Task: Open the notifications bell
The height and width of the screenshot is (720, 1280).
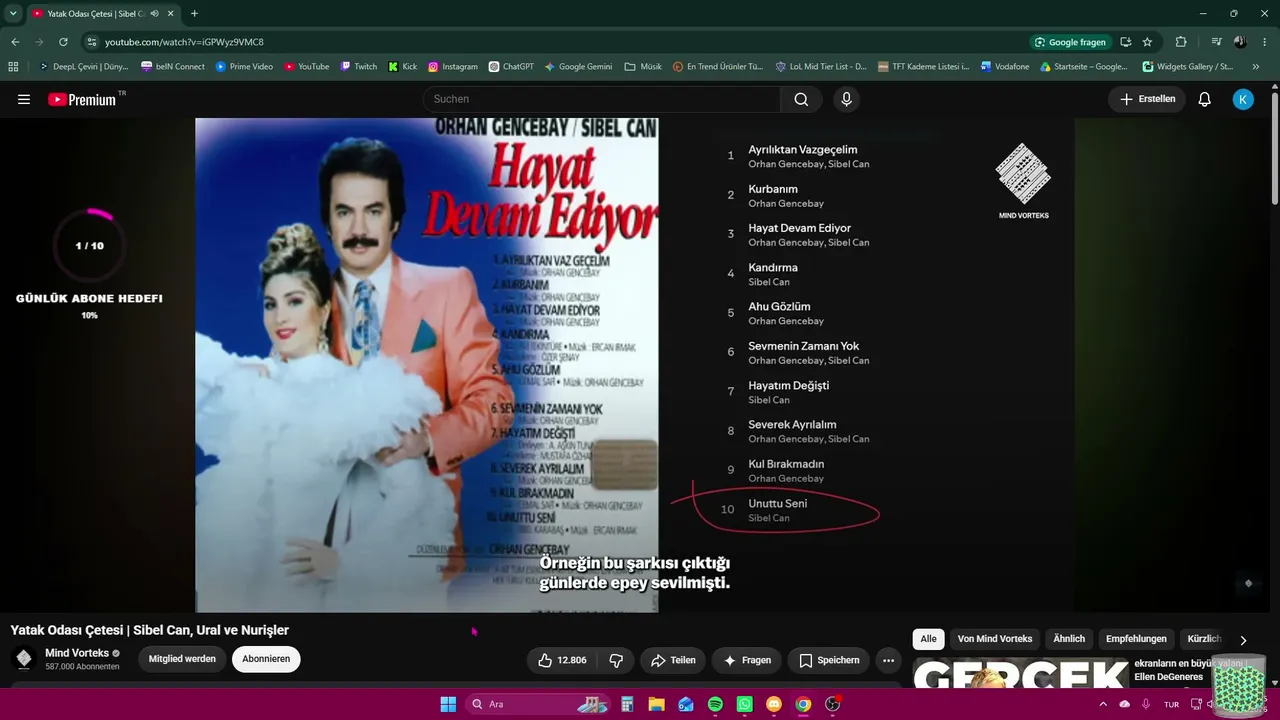Action: coord(1205,99)
